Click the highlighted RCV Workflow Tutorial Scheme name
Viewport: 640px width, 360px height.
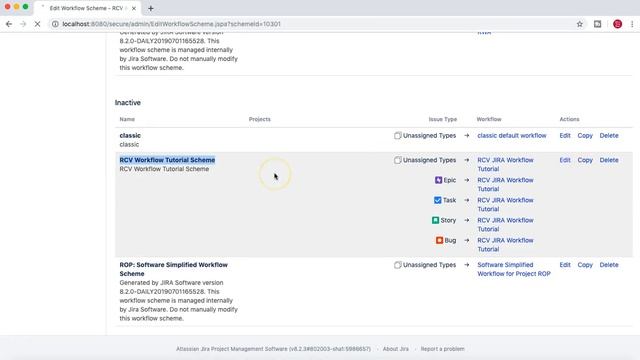tap(167, 160)
